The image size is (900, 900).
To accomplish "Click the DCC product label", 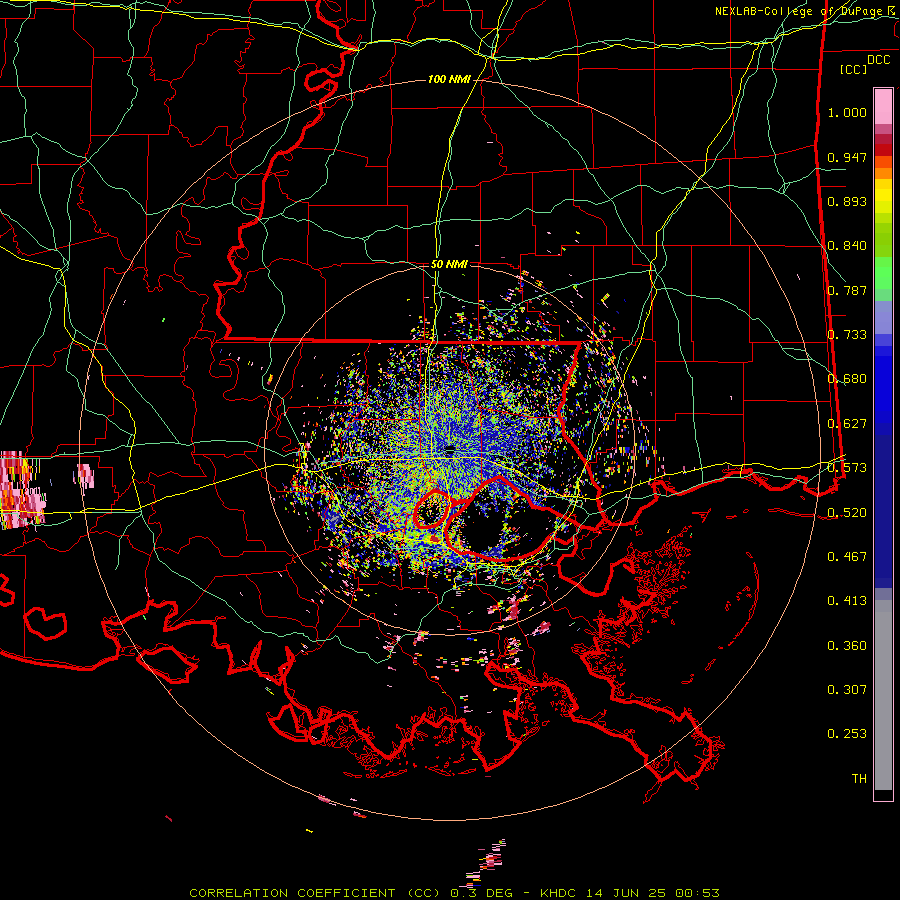I will (878, 60).
